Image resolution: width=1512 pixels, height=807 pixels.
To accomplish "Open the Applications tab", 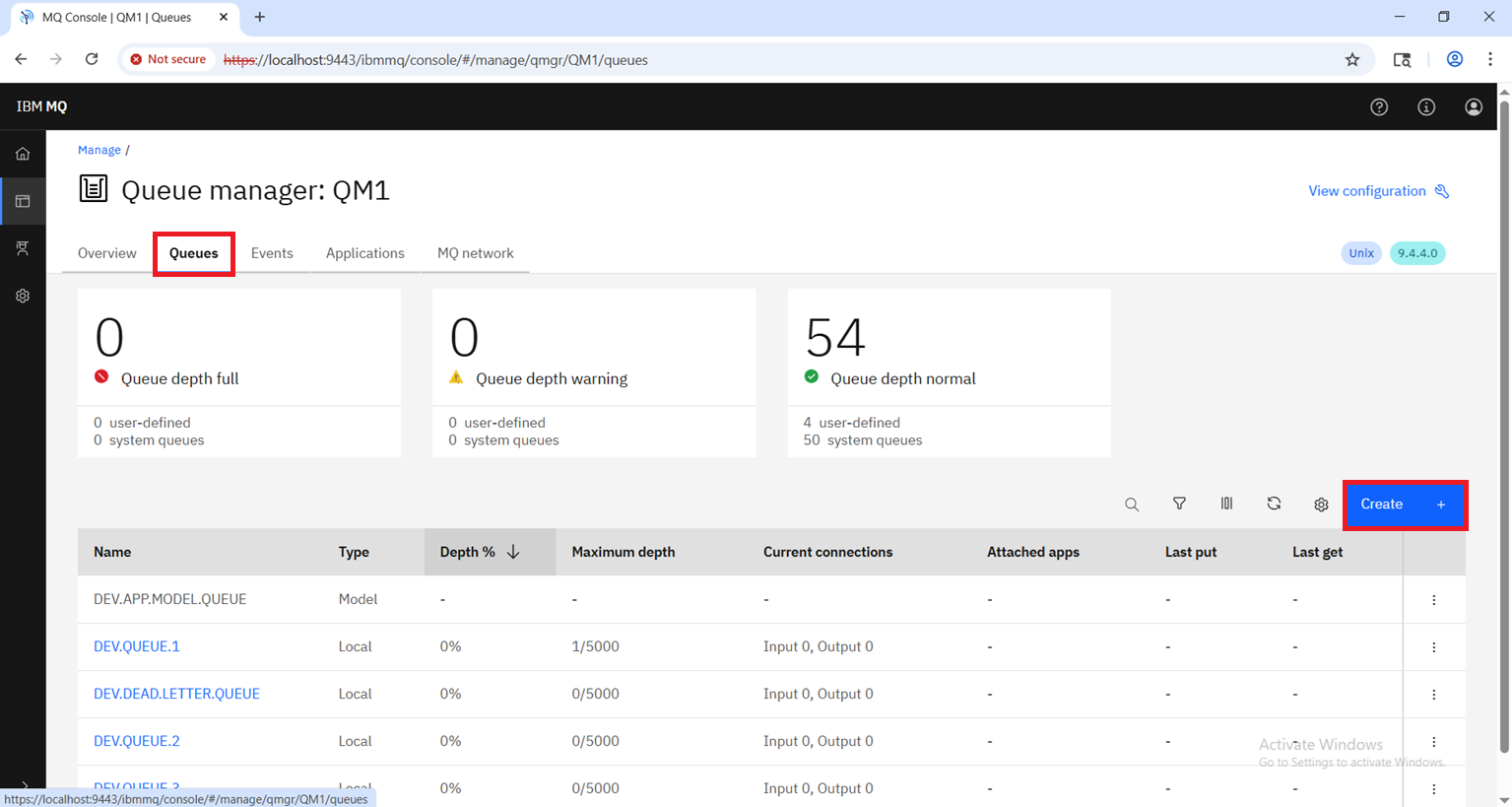I will point(365,253).
